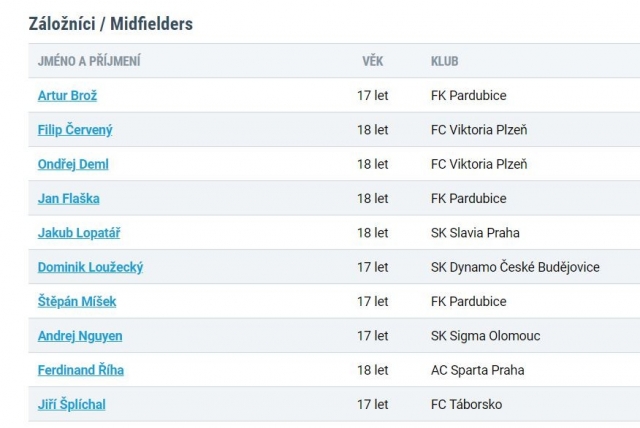Click the Záložníci / Midfielders heading
The width and height of the screenshot is (640, 428).
(x=111, y=24)
